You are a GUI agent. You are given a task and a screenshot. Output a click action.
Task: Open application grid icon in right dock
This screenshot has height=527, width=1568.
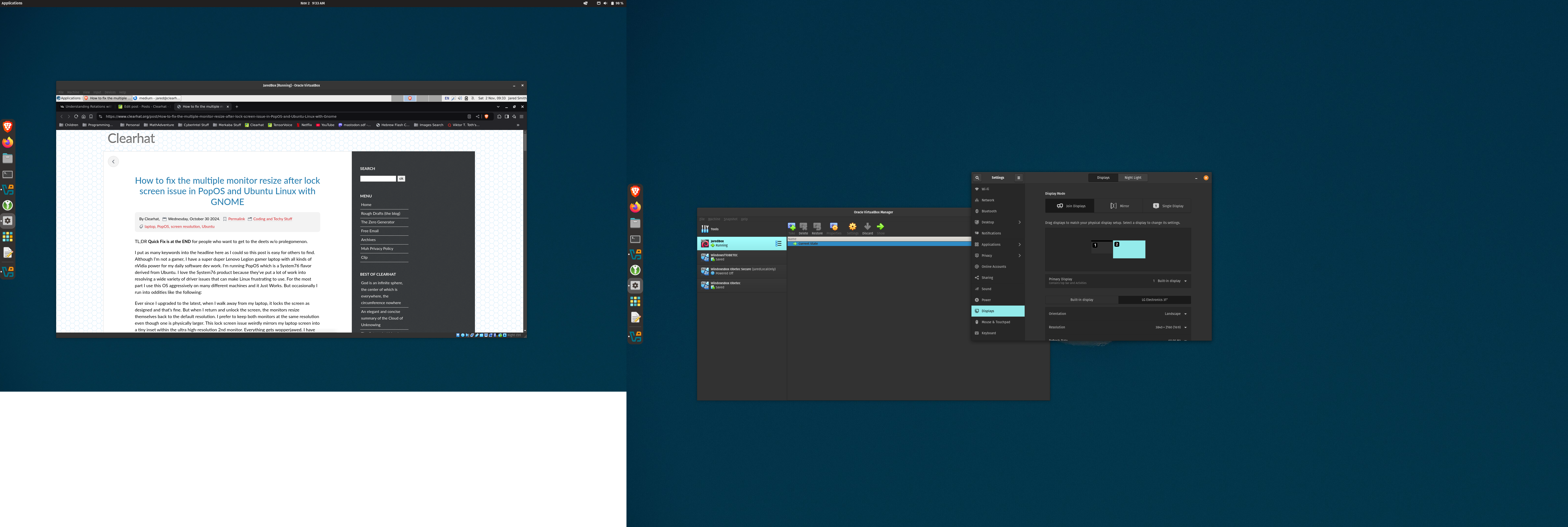pos(636,301)
